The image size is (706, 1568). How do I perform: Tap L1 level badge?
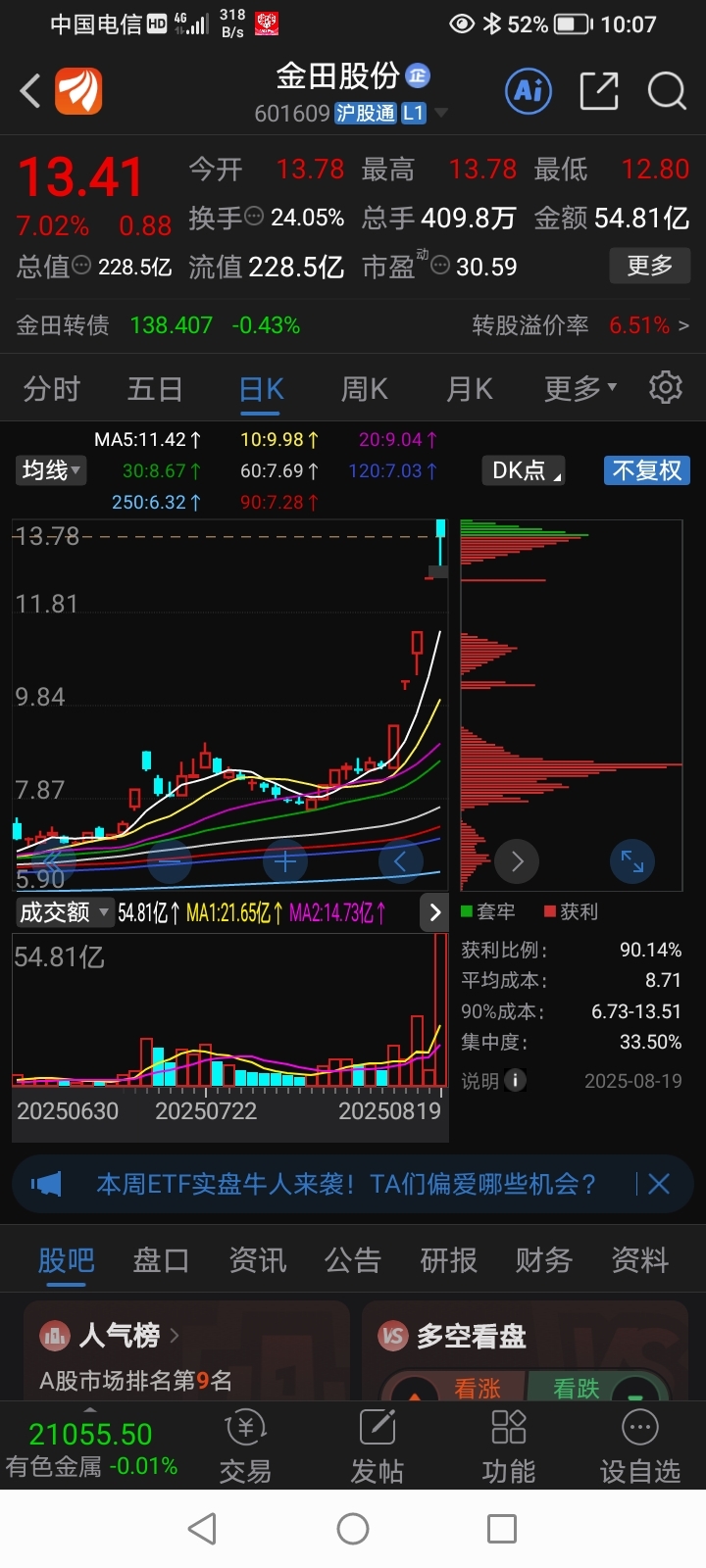(x=414, y=113)
